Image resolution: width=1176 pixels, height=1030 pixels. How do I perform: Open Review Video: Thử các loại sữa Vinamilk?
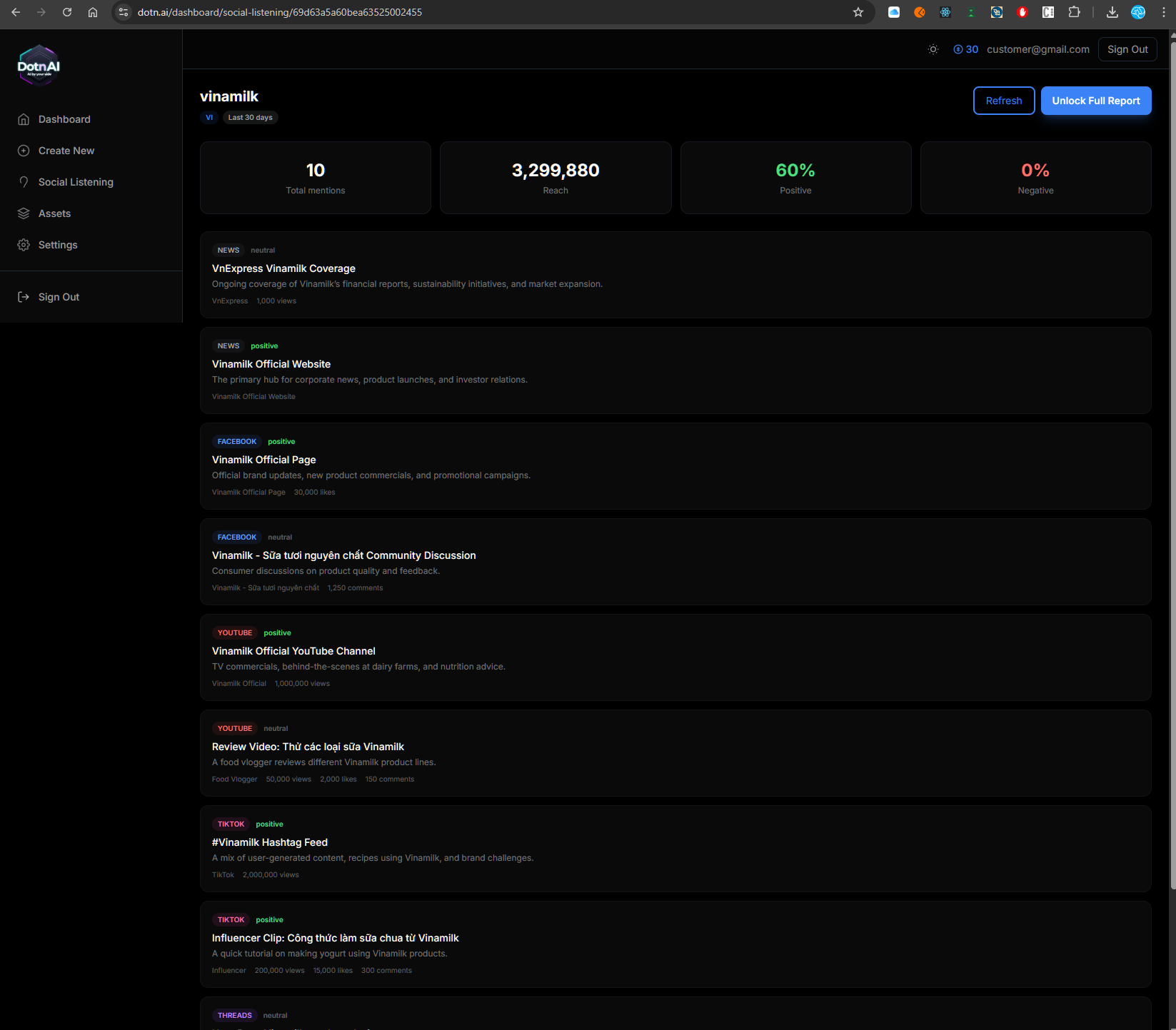(675, 753)
